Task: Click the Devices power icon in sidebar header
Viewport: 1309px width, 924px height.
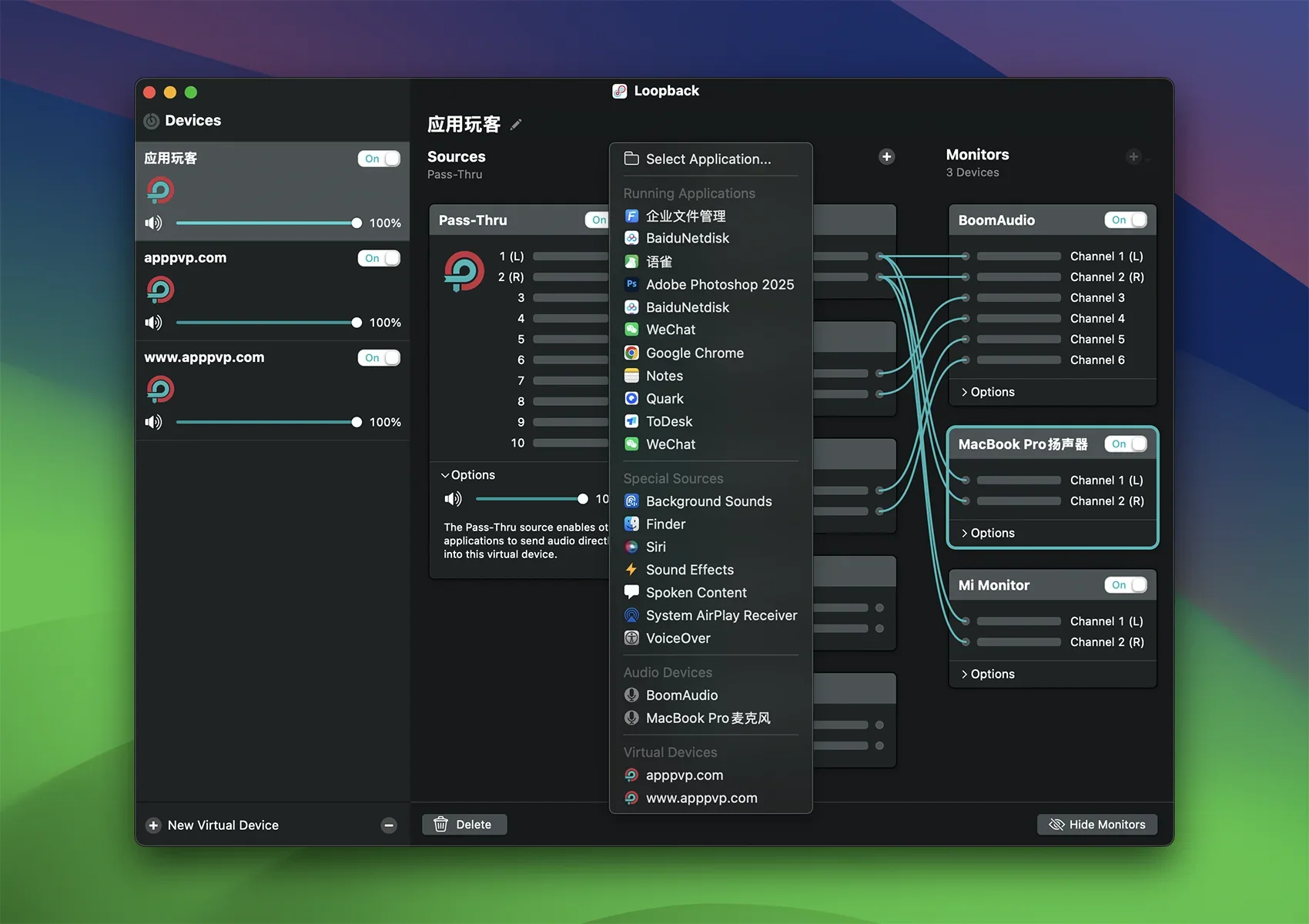Action: click(152, 121)
